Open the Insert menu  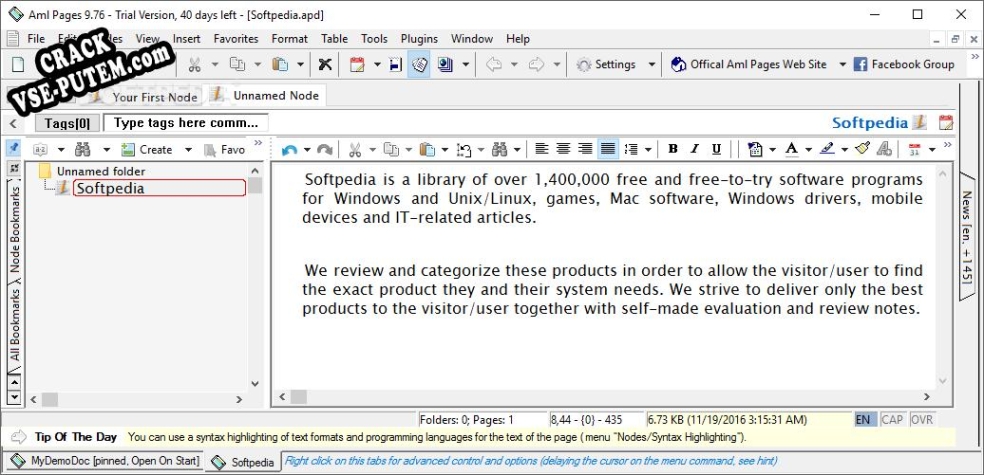tap(186, 39)
